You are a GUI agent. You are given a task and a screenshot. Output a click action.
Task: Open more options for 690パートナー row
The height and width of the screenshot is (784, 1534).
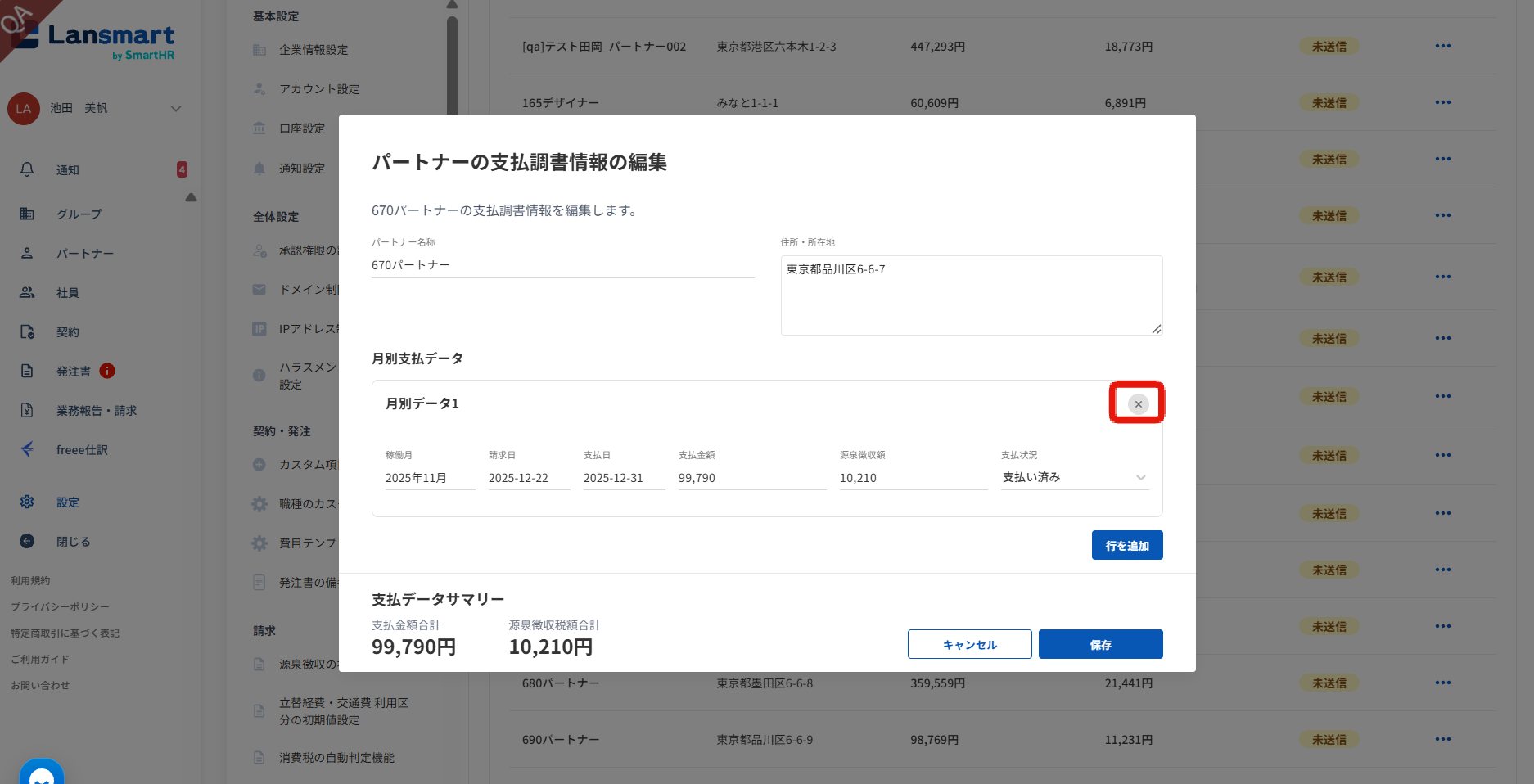pyautogui.click(x=1442, y=739)
